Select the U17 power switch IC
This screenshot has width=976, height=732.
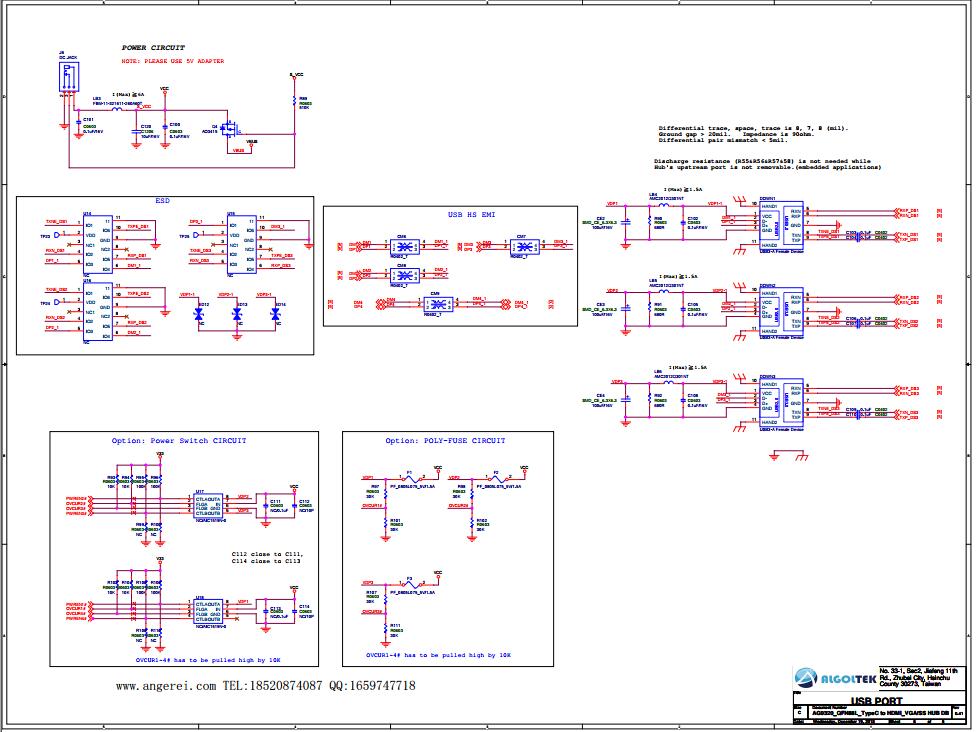pyautogui.click(x=209, y=506)
